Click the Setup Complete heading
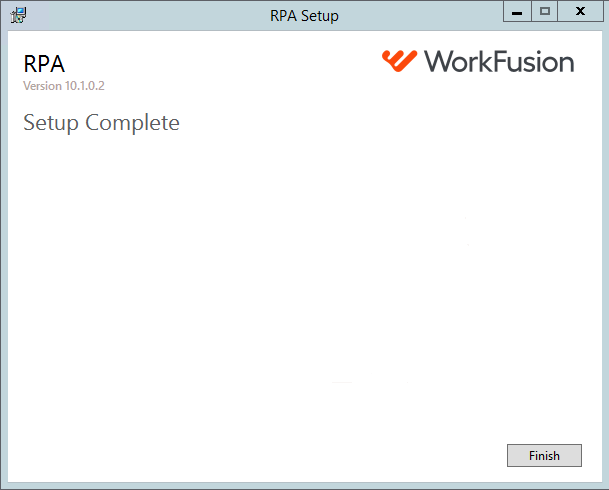Viewport: 609px width, 490px height. (101, 123)
